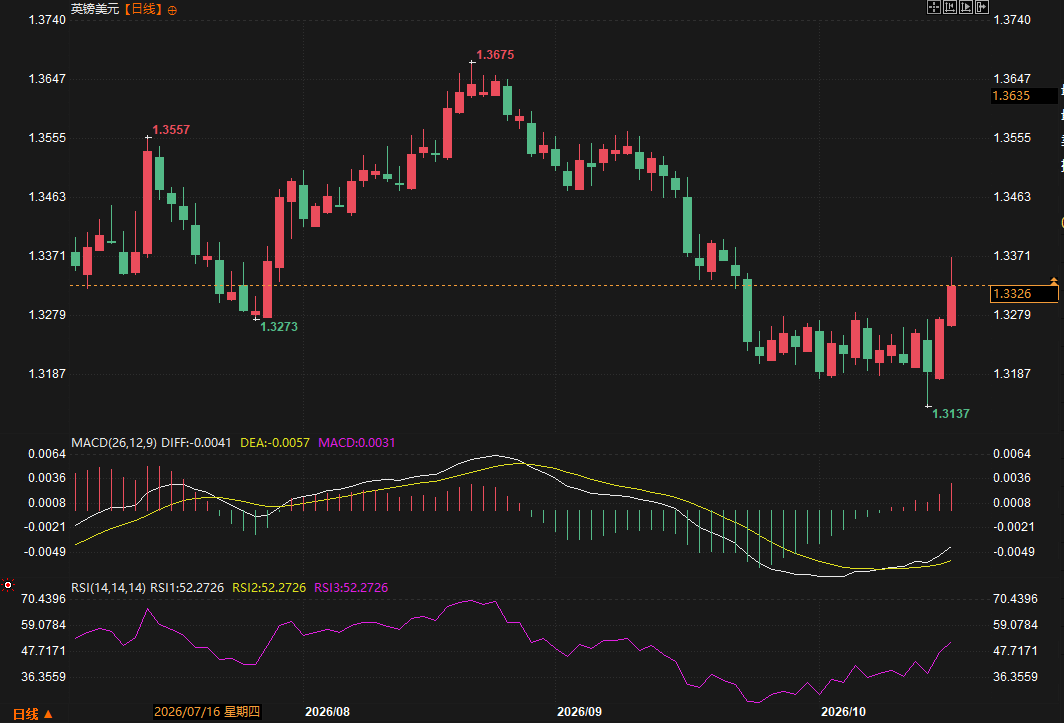Click the orange 1.3326 current price tag

pos(1023,293)
